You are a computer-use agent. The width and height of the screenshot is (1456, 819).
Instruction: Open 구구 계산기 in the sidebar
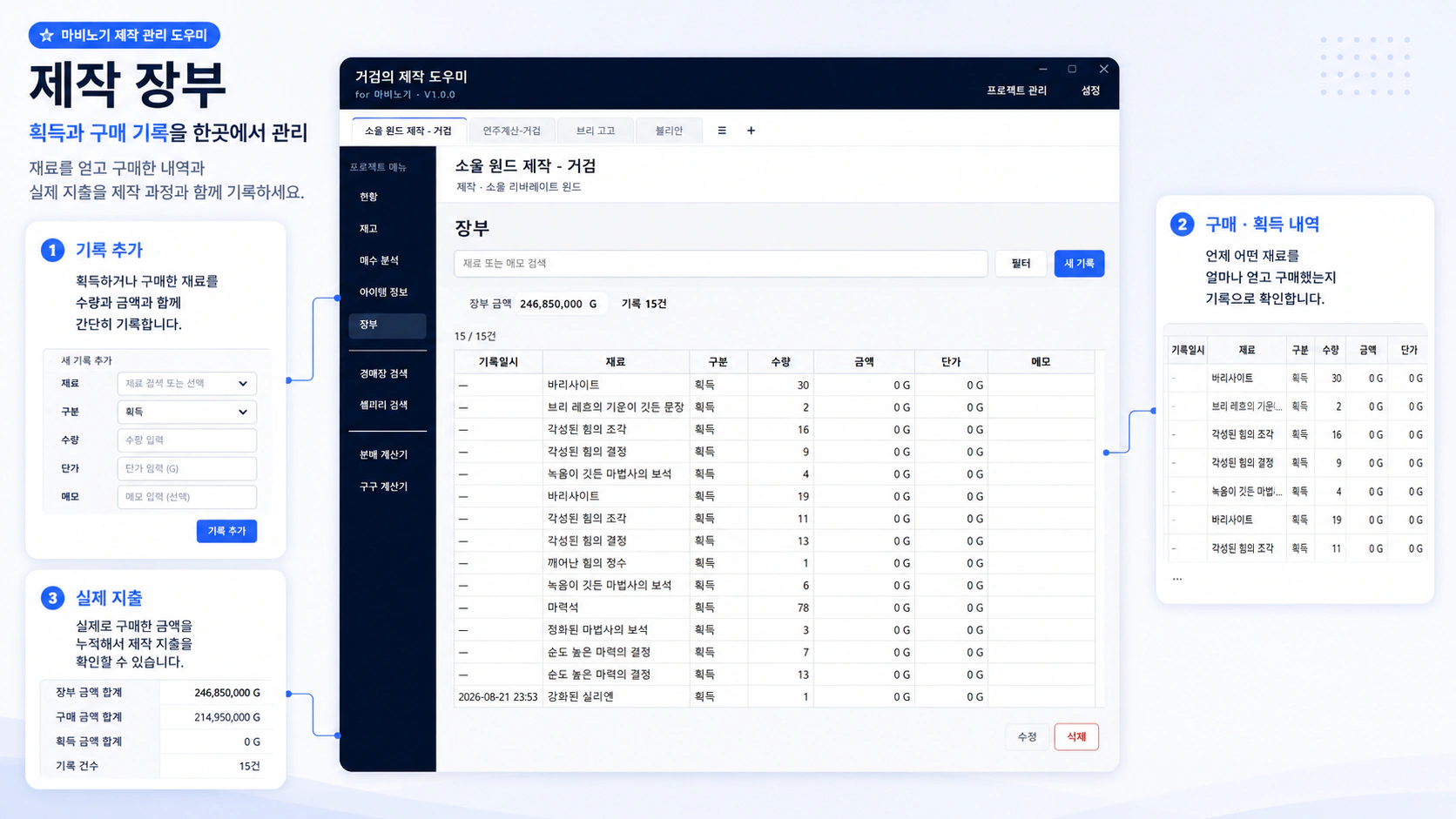388,487
